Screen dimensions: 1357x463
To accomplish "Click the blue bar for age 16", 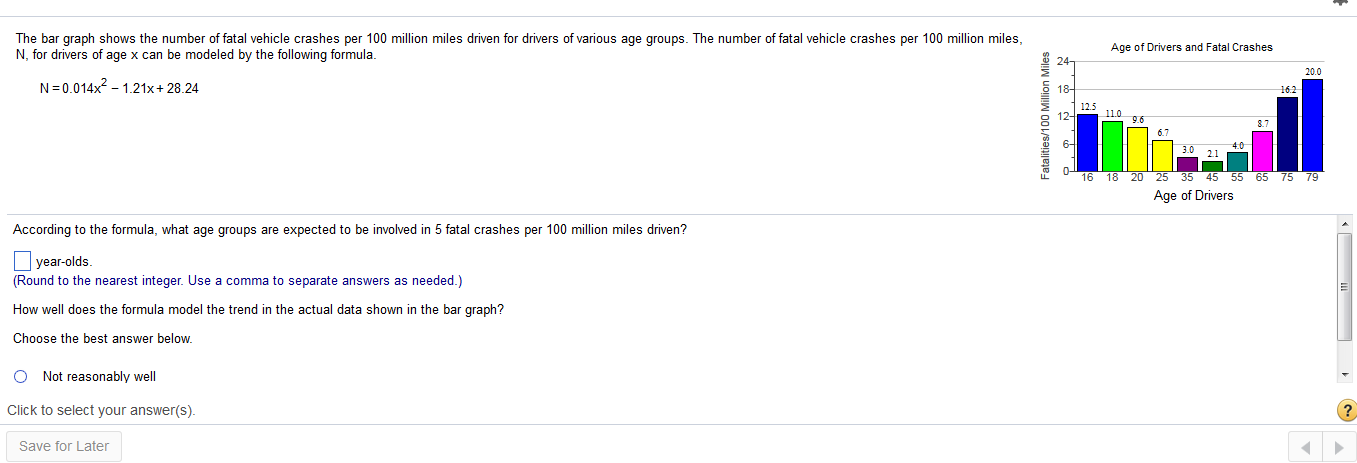I will click(x=1087, y=143).
